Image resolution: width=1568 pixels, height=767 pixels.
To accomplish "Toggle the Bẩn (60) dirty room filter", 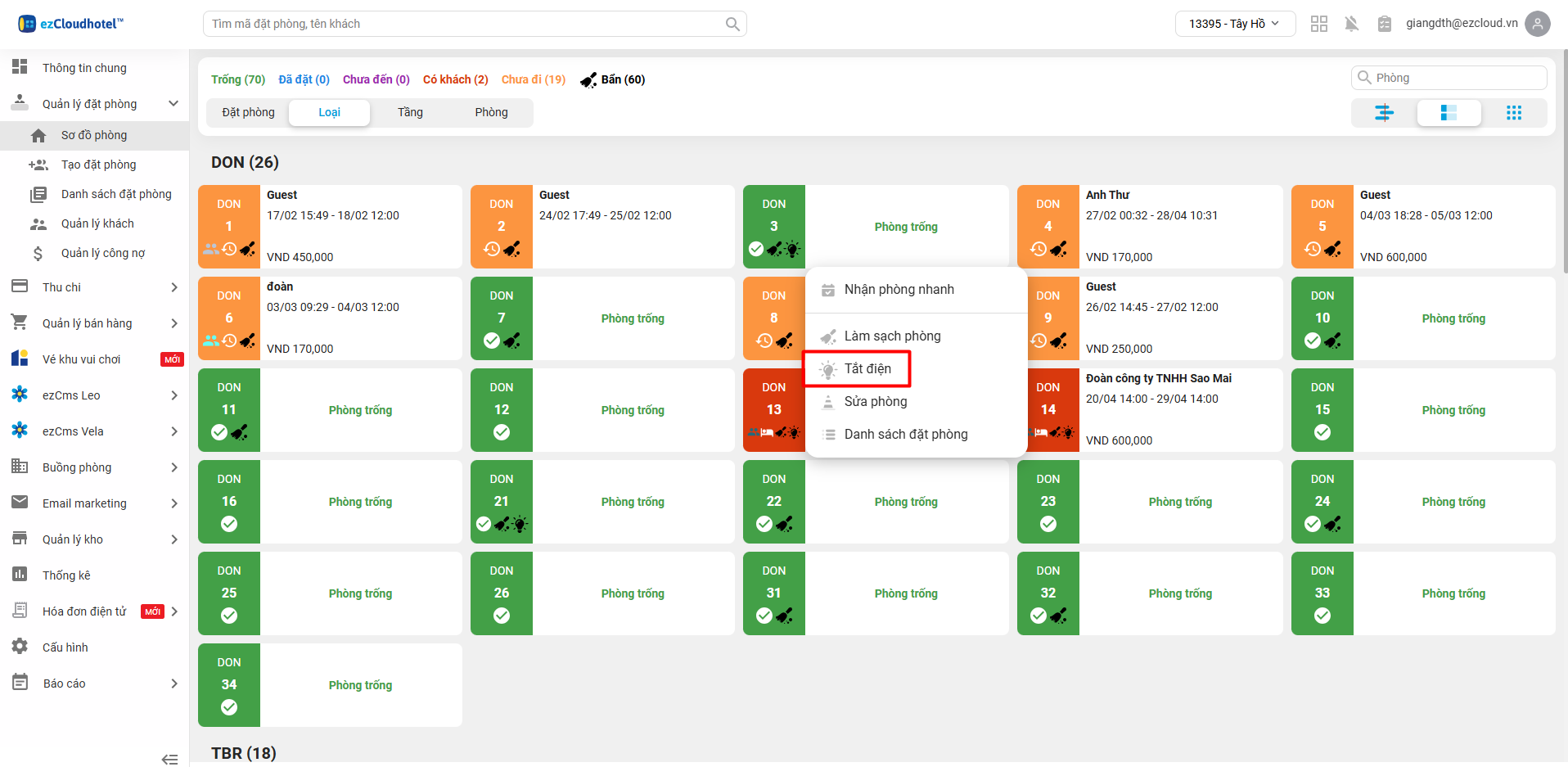I will 613,79.
